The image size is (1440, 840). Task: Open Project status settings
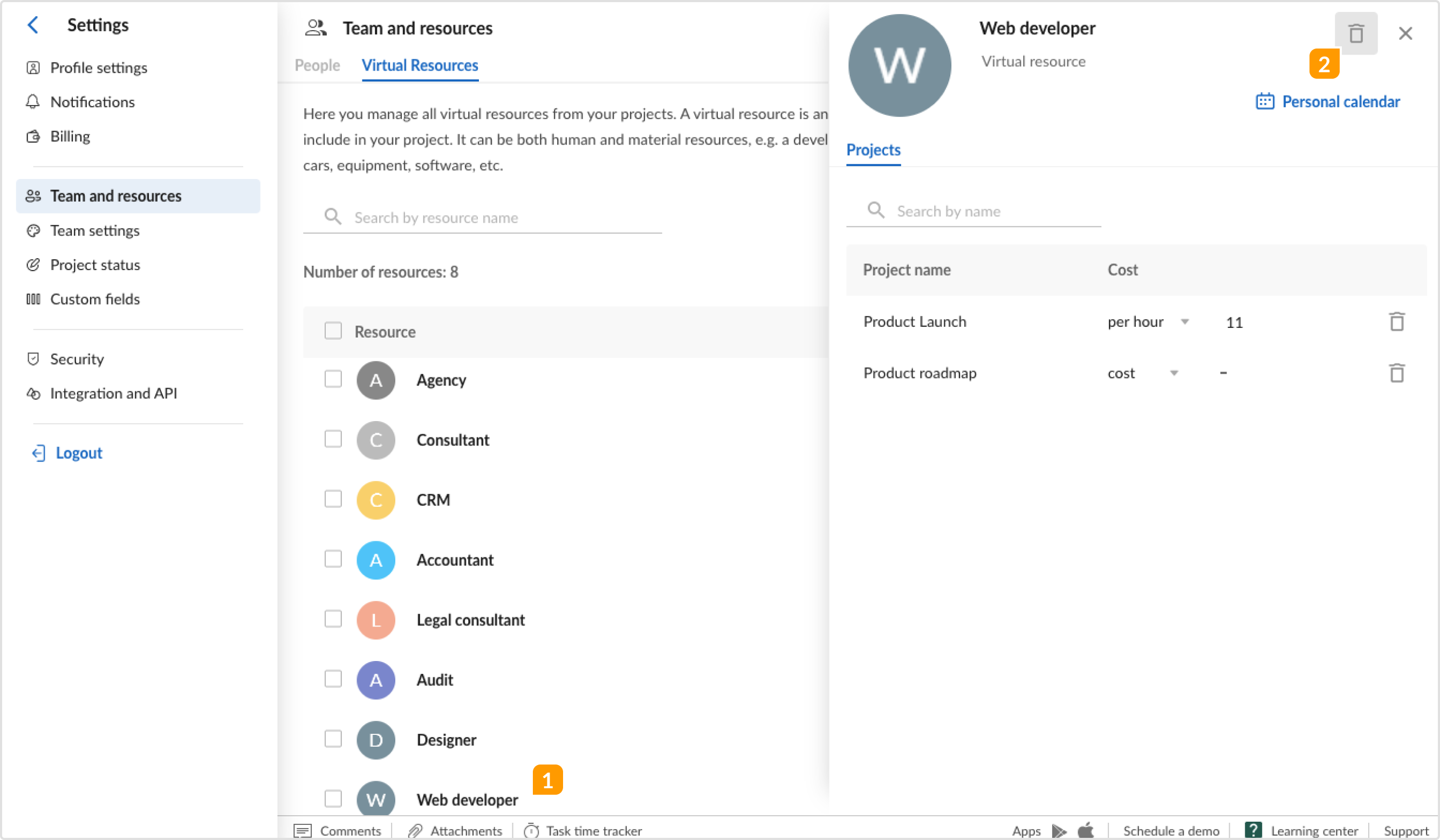pyautogui.click(x=83, y=265)
